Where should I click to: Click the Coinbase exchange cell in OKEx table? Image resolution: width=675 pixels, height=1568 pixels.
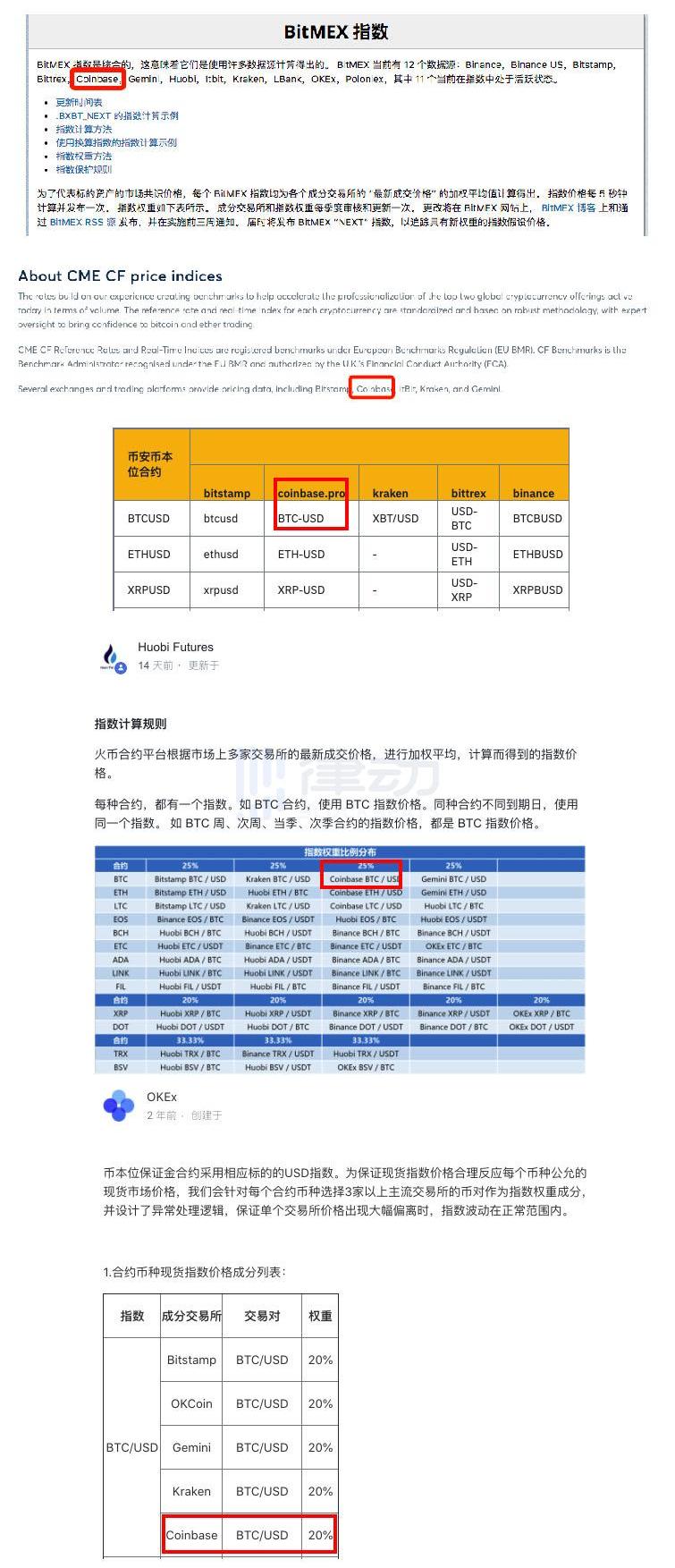tap(191, 1535)
